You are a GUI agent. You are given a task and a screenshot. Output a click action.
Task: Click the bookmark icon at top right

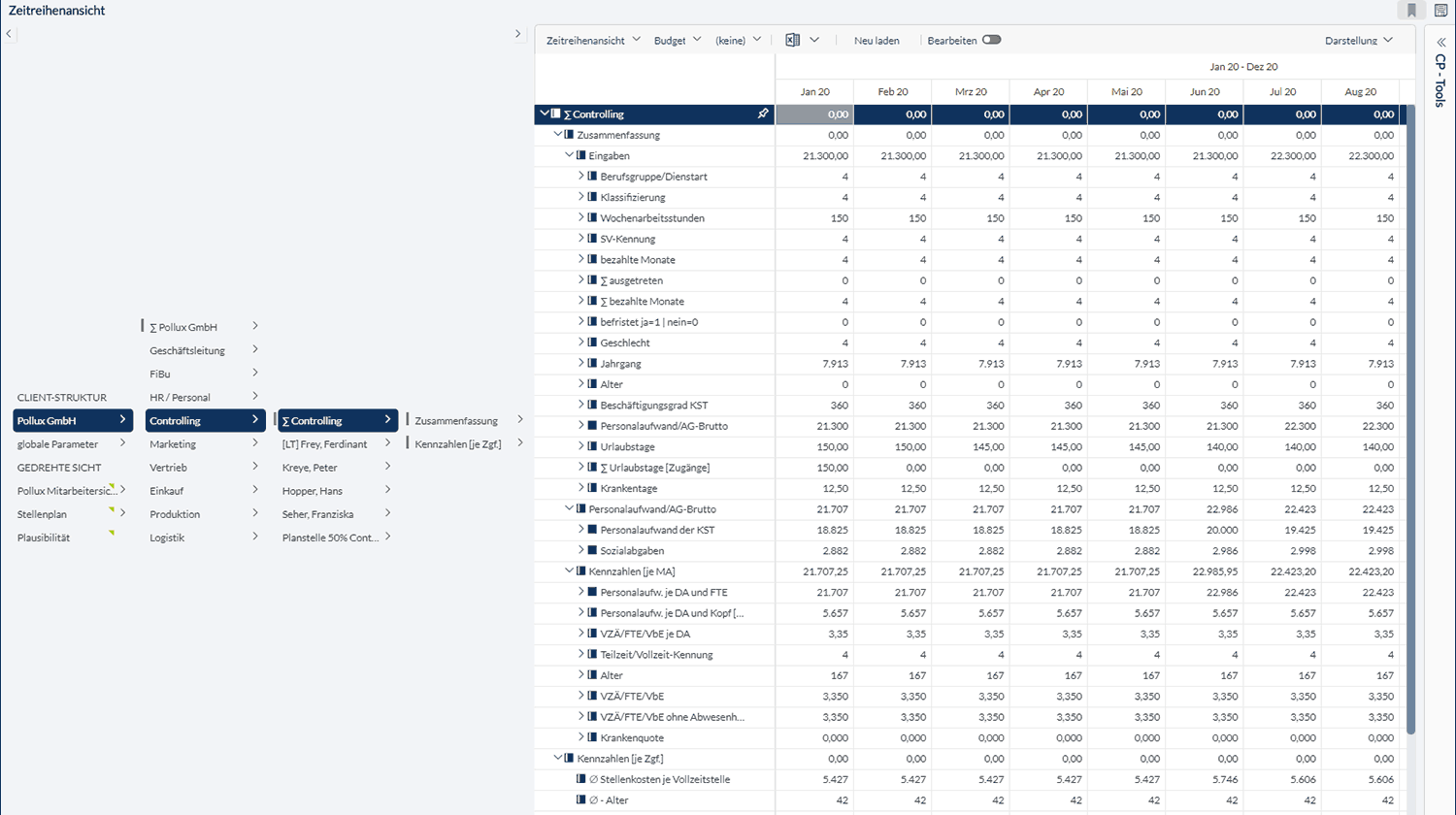click(x=1411, y=11)
